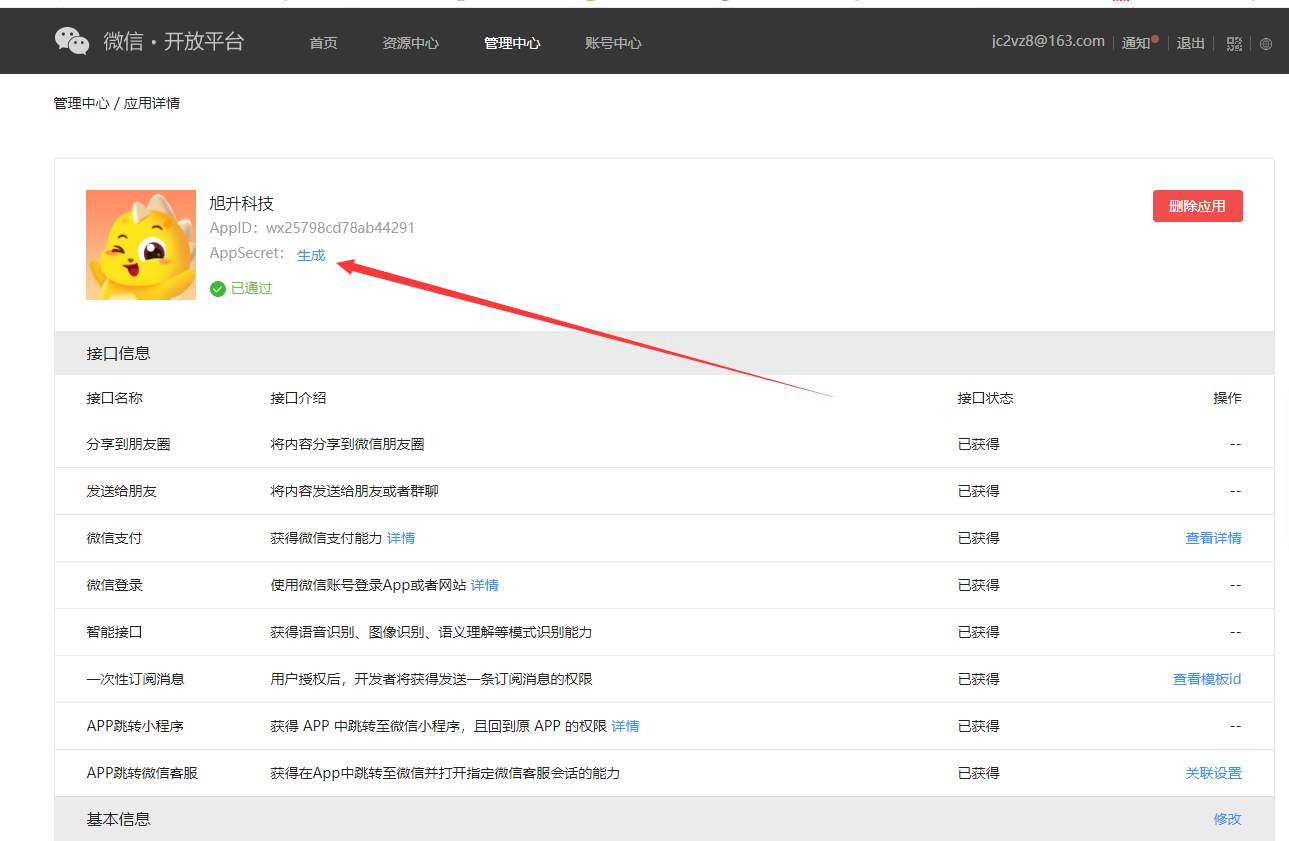
Task: Click the 智能接口 description about 语音识别
Action: [x=431, y=632]
